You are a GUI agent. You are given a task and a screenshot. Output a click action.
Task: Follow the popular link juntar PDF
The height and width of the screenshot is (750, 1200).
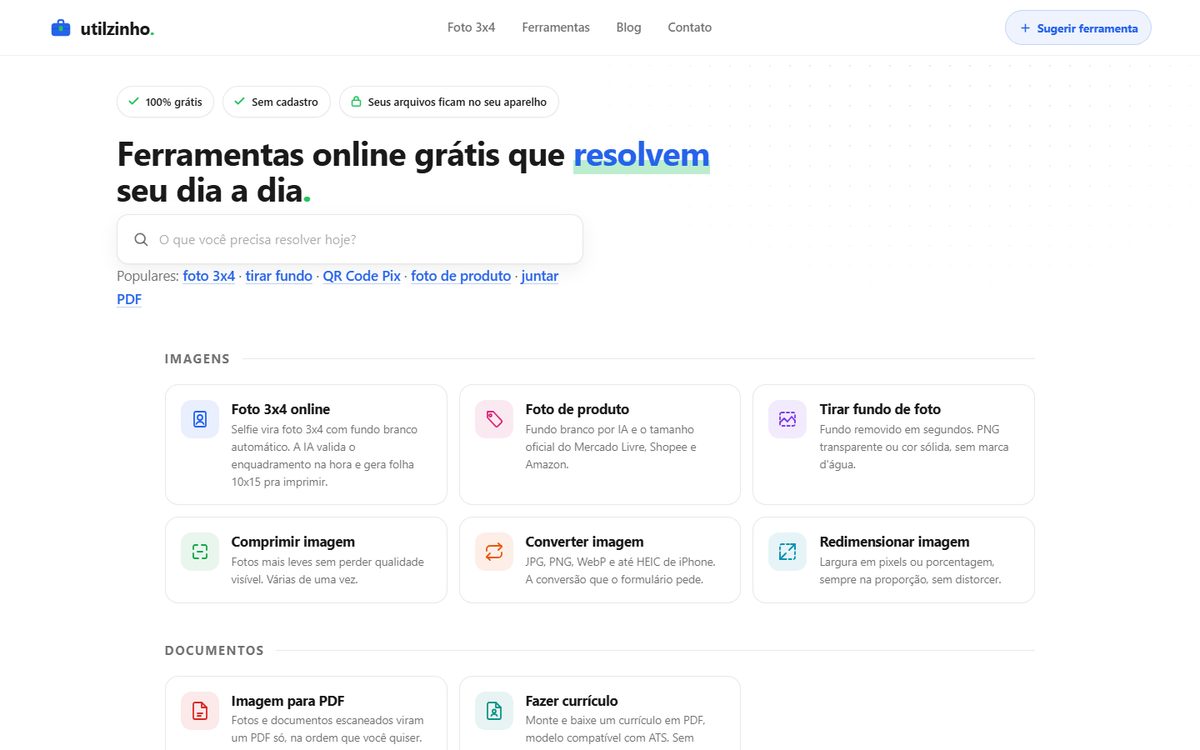click(540, 276)
